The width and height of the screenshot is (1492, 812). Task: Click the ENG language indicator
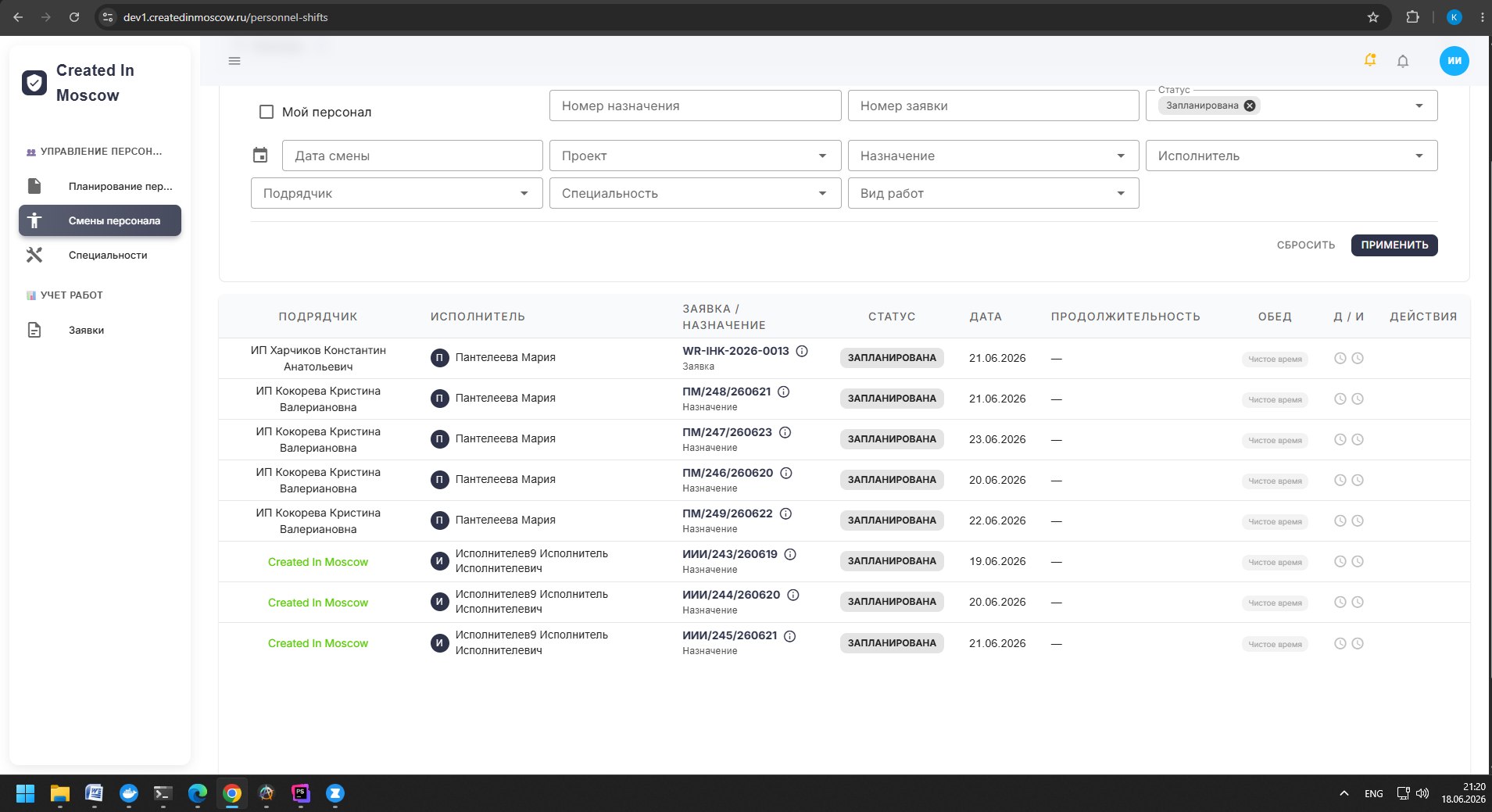tap(1373, 793)
